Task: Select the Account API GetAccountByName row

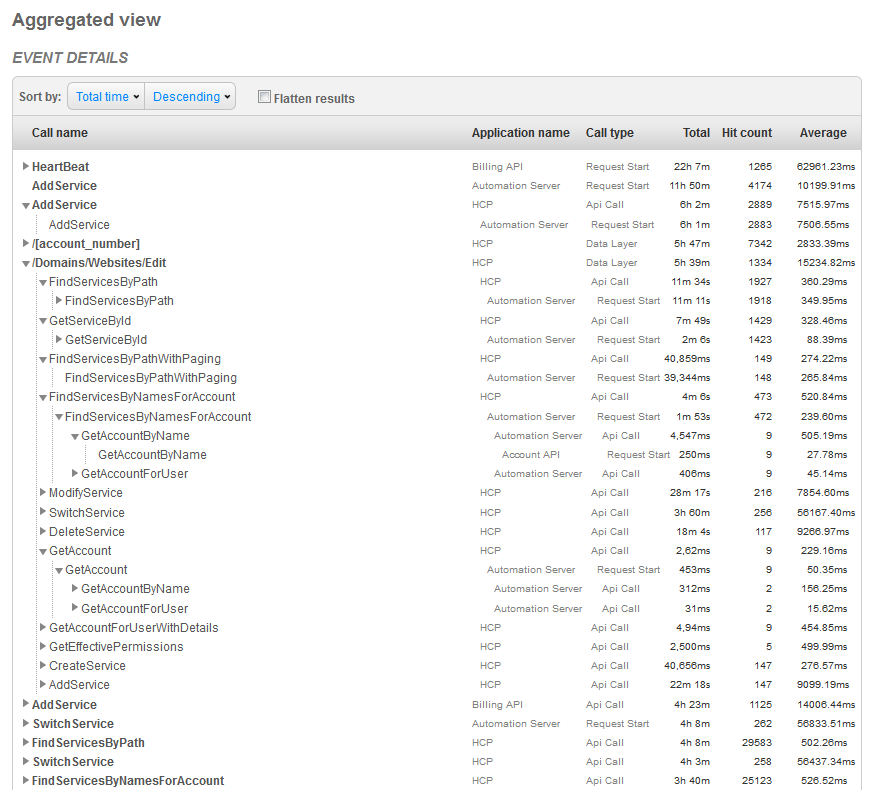Action: [x=438, y=455]
